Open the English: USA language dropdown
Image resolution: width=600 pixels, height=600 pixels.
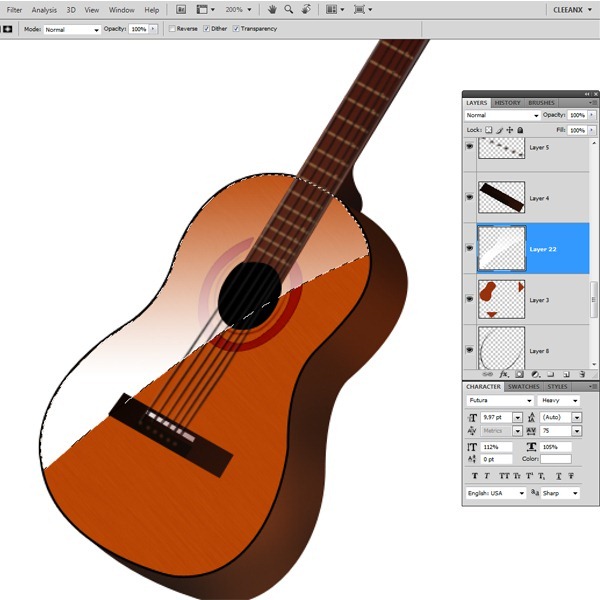[x=496, y=493]
